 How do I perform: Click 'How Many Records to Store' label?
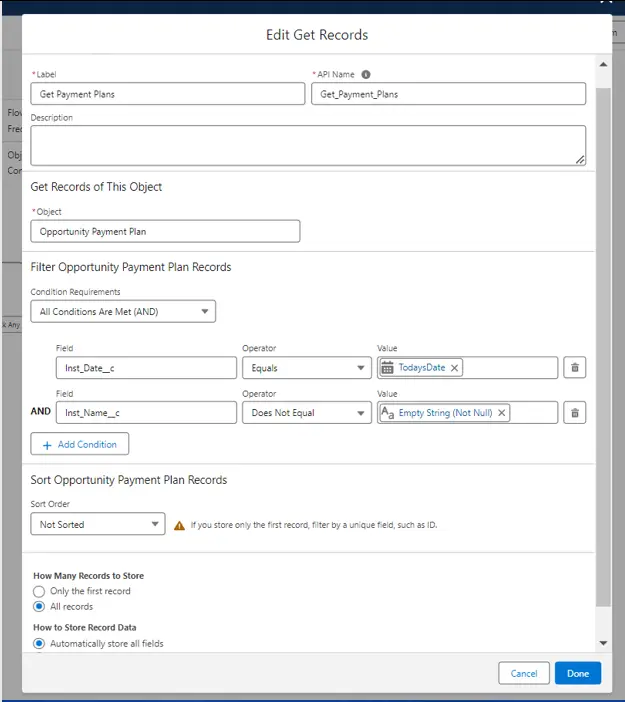(89, 576)
